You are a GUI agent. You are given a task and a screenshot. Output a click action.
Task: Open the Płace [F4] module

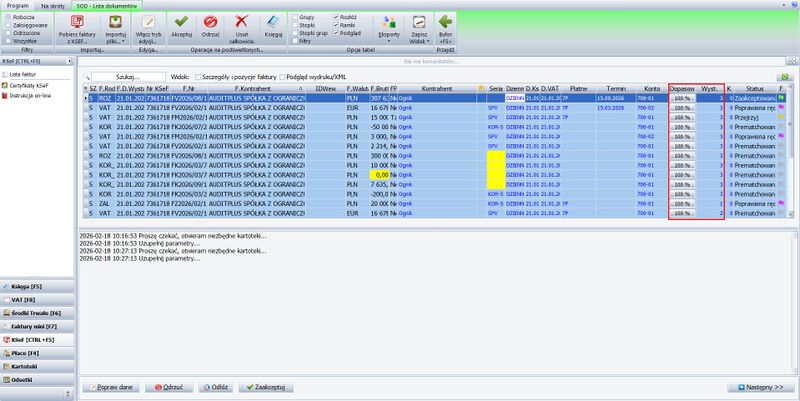37,353
